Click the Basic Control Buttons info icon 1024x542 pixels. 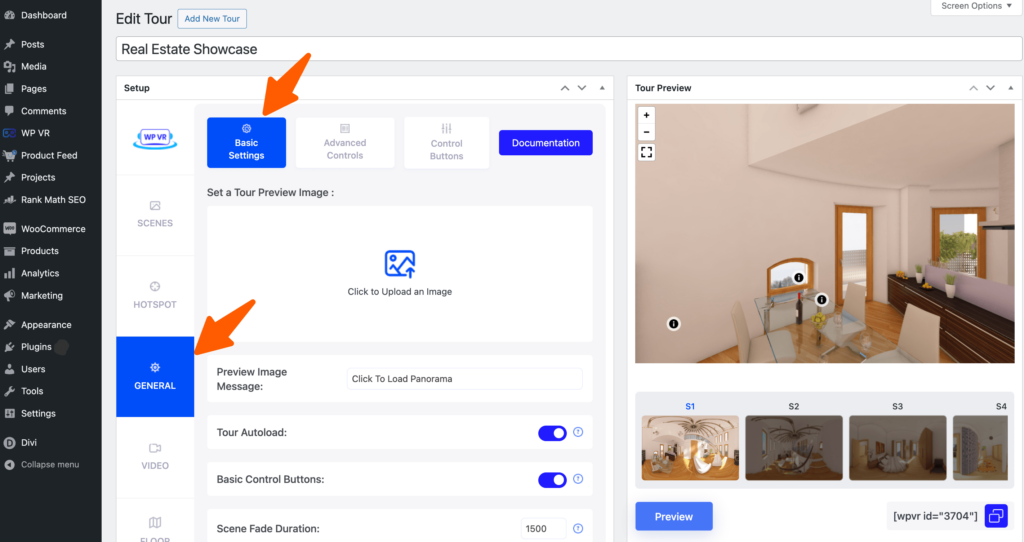(578, 479)
